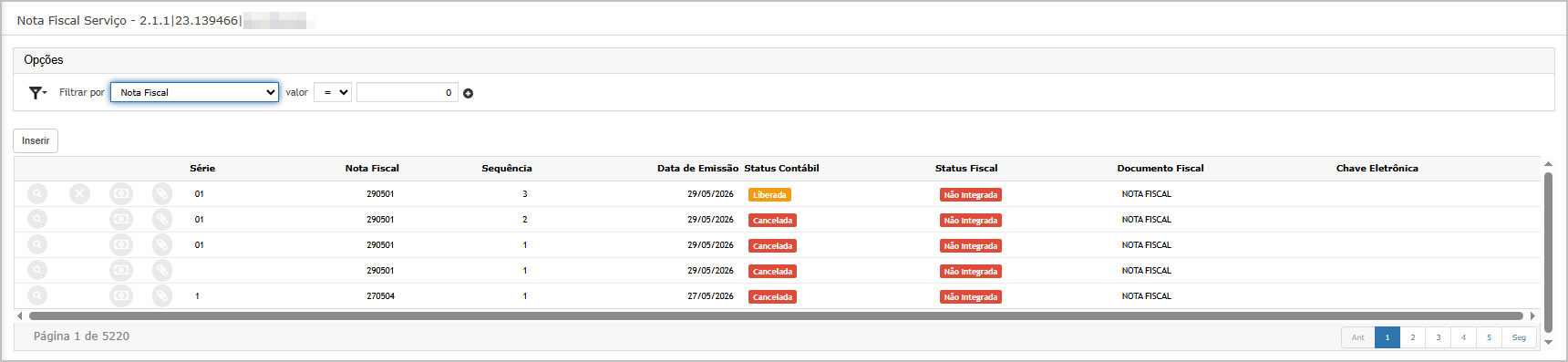Viewport: 1568px width, 362px height.
Task: View details of the blank-série 290501 row
Action: (37, 271)
